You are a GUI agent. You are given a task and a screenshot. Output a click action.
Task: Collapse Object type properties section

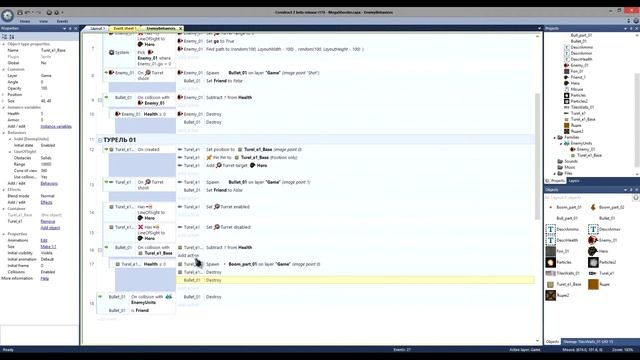[4, 44]
